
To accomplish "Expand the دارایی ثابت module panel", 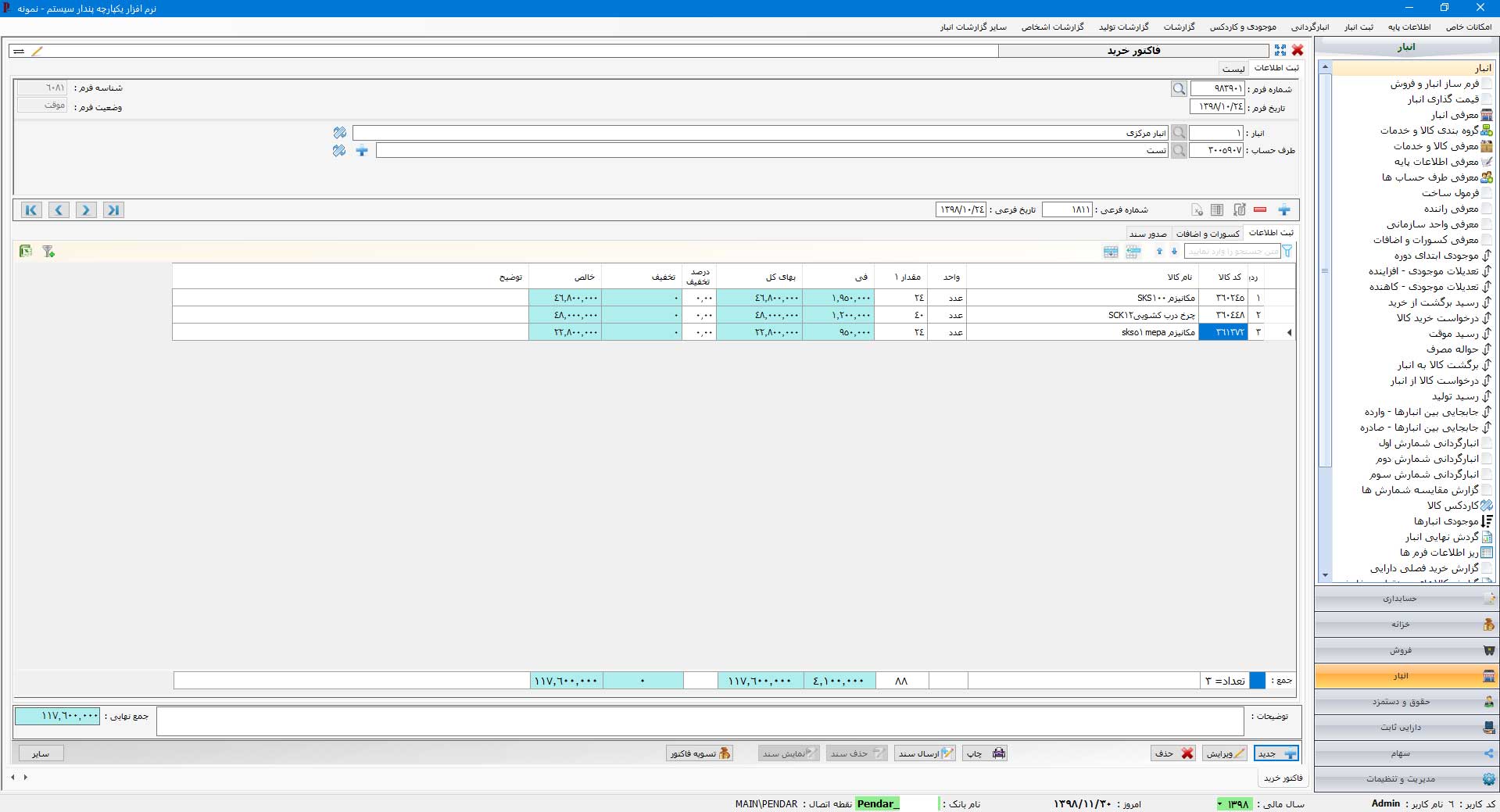I will pyautogui.click(x=1406, y=728).
